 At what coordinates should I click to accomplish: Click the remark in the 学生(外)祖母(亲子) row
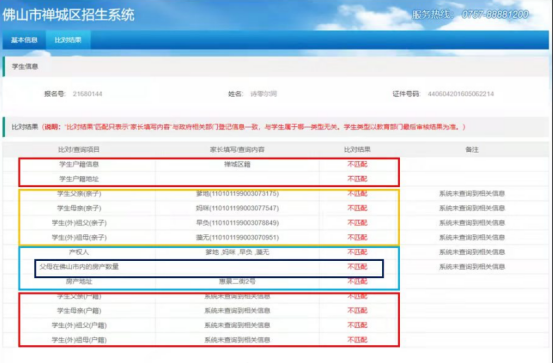point(472,237)
